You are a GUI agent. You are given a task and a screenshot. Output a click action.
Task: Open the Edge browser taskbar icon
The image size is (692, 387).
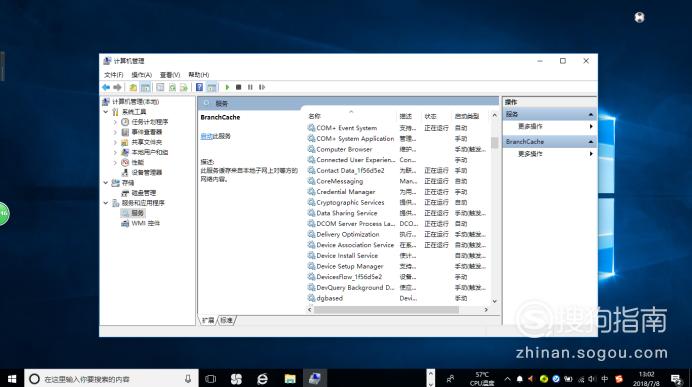pos(263,379)
